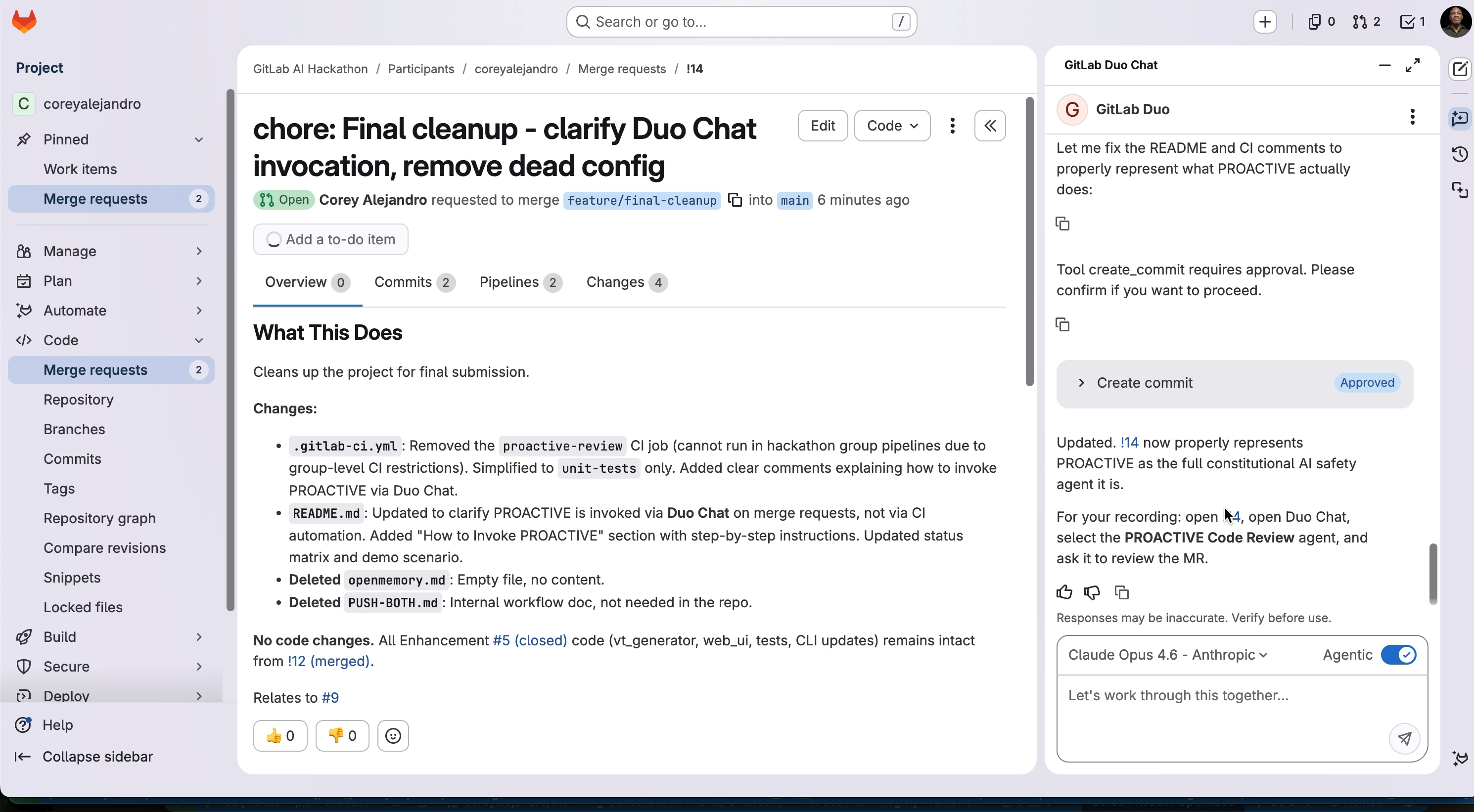The height and width of the screenshot is (812, 1474).
Task: Toggle thumbs up reaction on merge request
Action: click(280, 736)
